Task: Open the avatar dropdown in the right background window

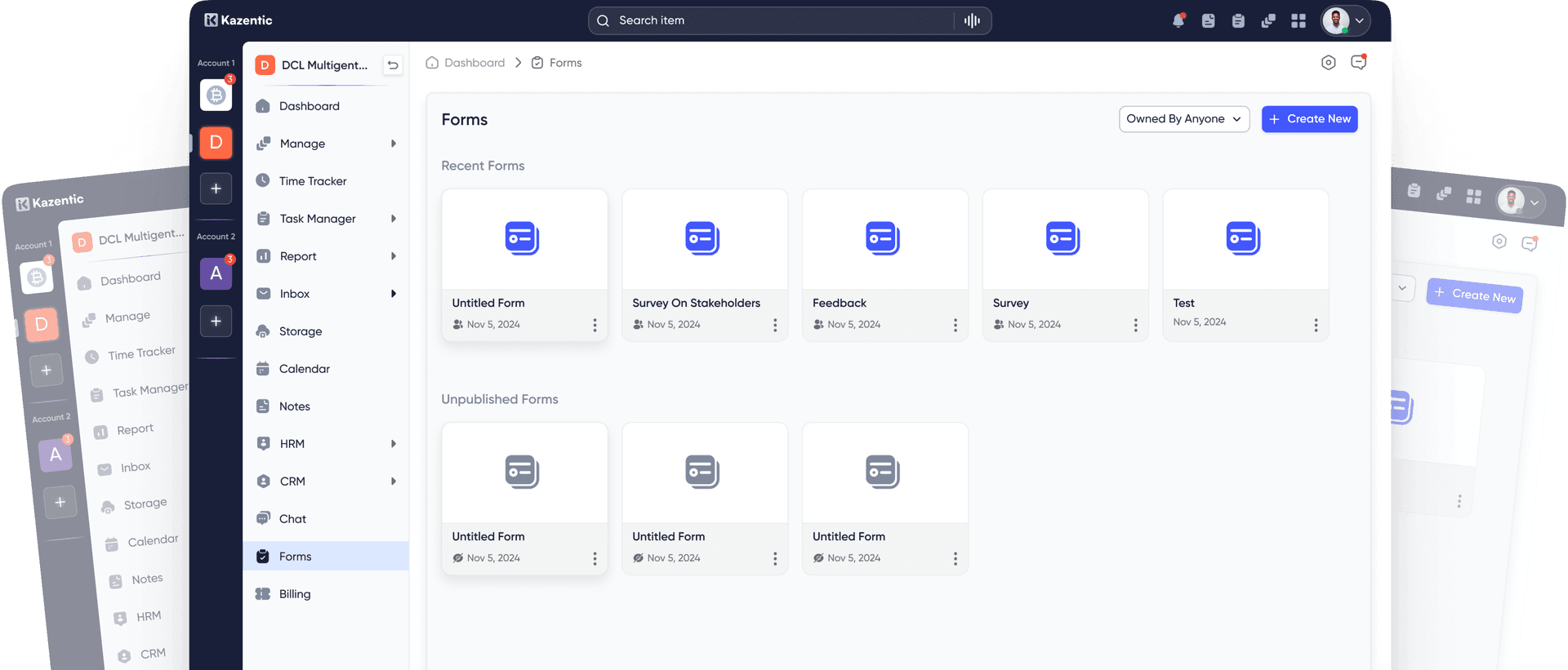Action: [x=1521, y=201]
